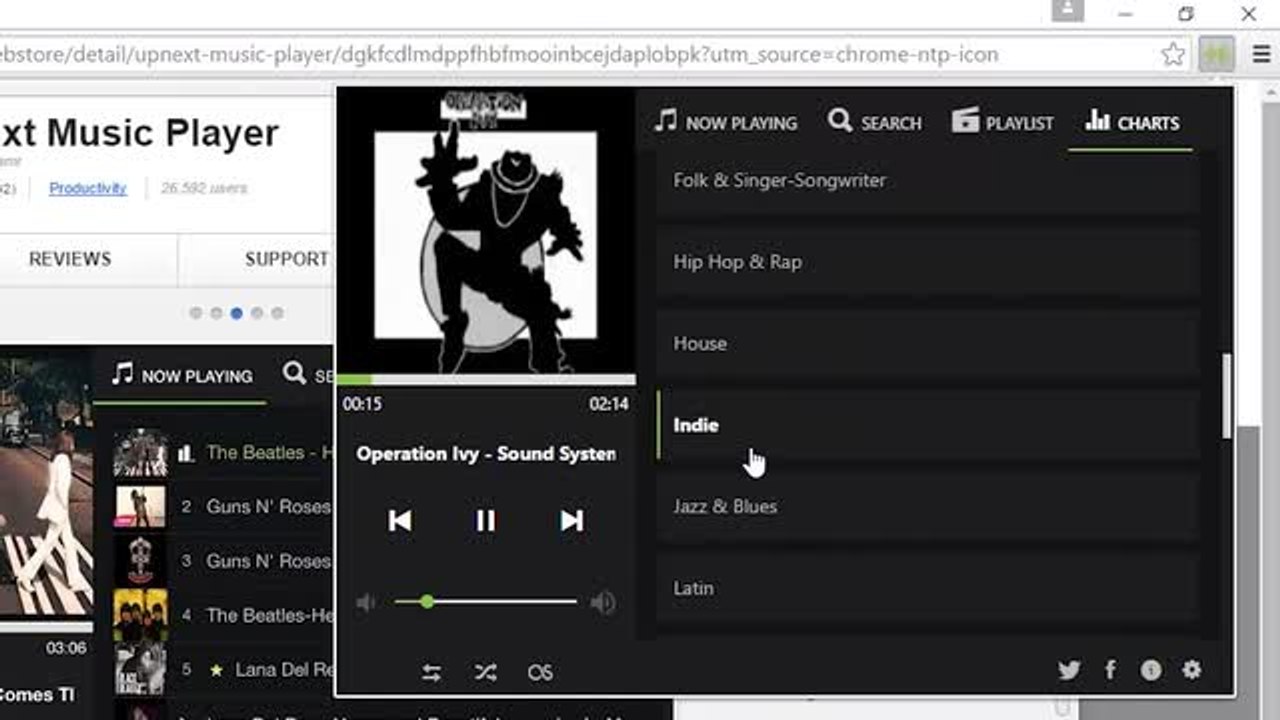The image size is (1280, 720).
Task: Click the mute speaker icon
Action: pyautogui.click(x=366, y=602)
